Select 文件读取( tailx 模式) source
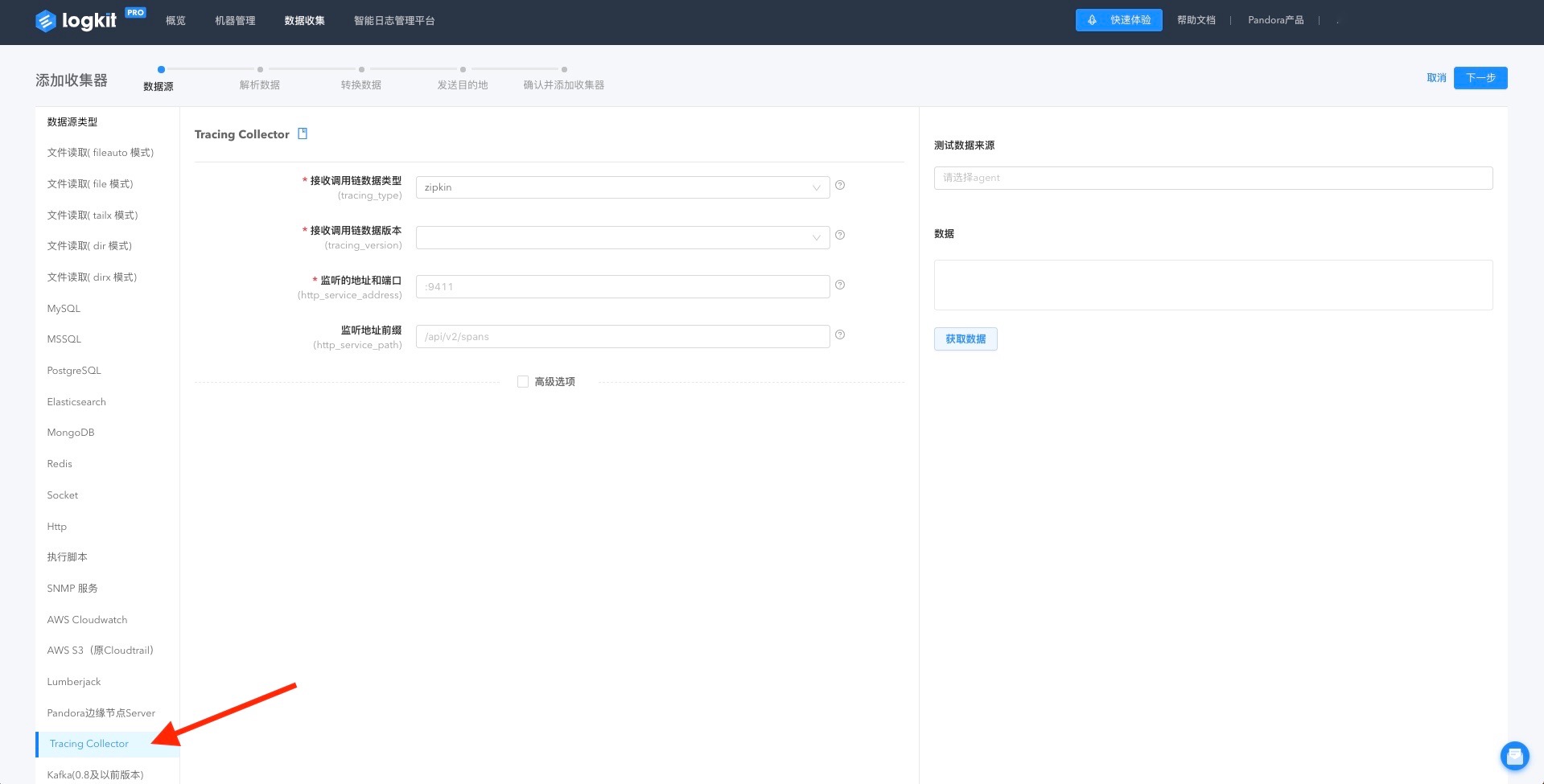 click(x=93, y=215)
